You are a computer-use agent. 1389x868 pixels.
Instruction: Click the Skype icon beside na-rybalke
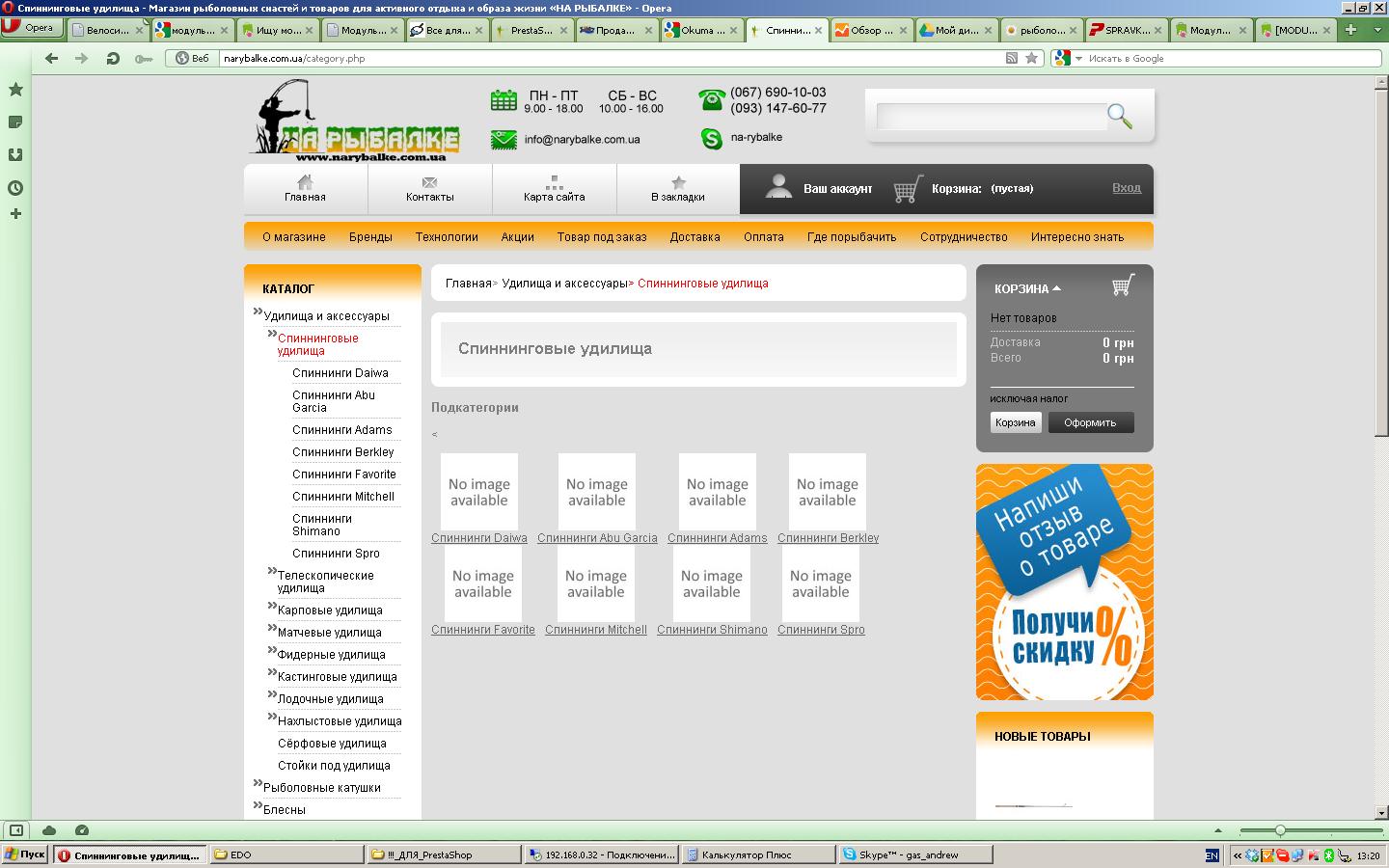coord(712,139)
